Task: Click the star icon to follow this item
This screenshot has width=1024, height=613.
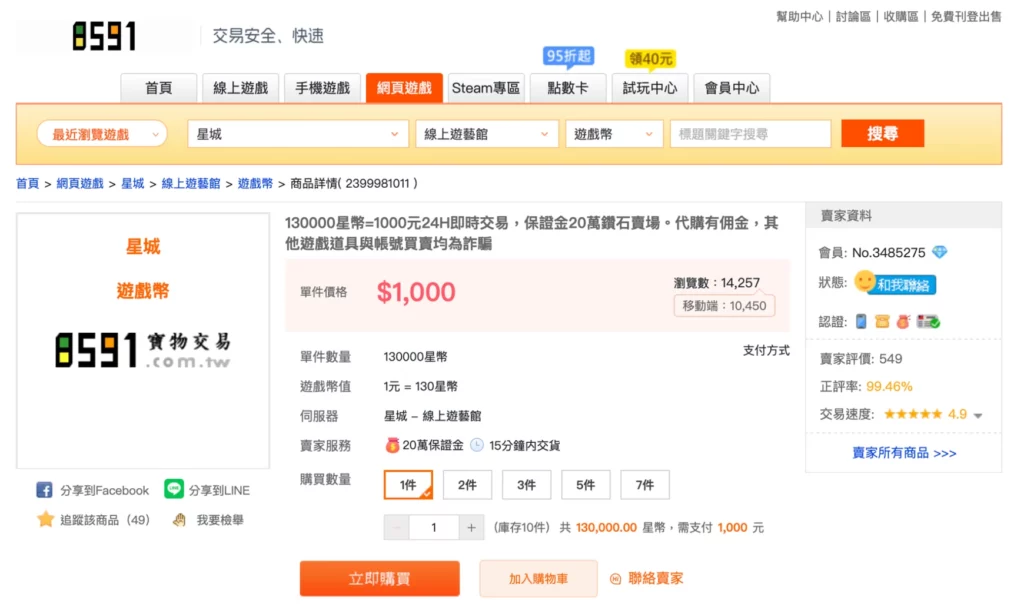Action: pyautogui.click(x=45, y=520)
